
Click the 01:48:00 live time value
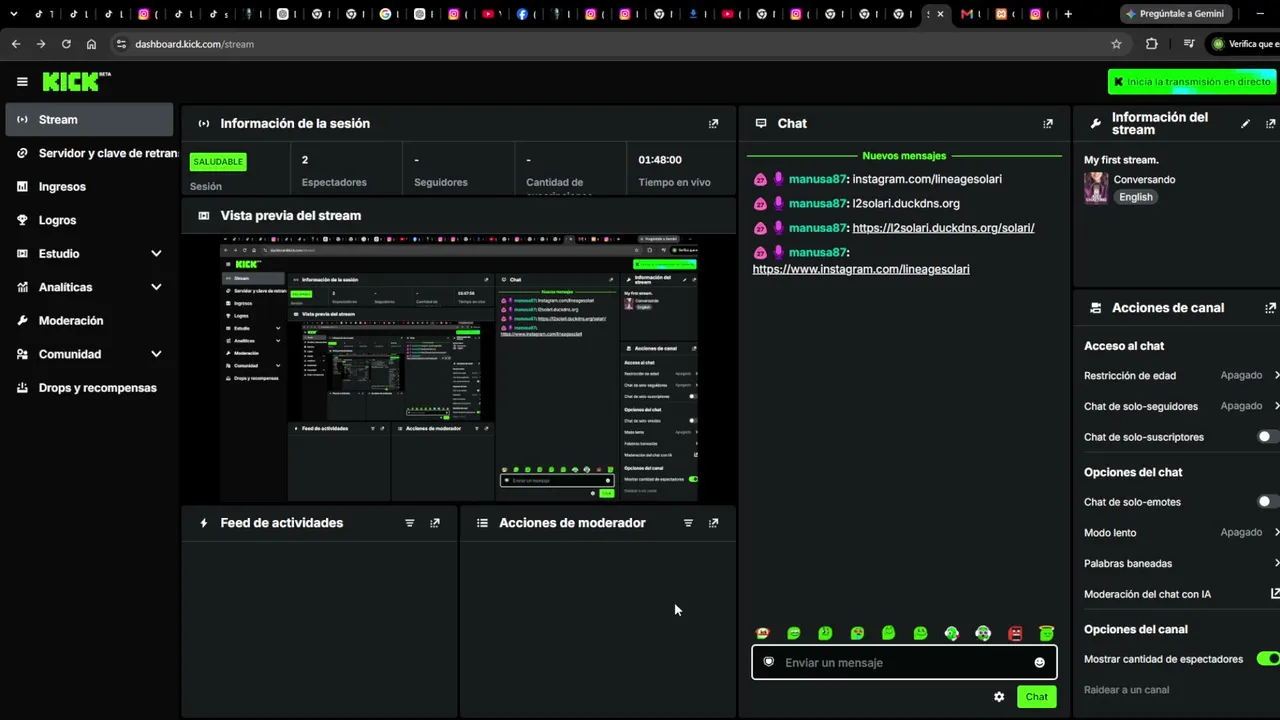click(660, 160)
